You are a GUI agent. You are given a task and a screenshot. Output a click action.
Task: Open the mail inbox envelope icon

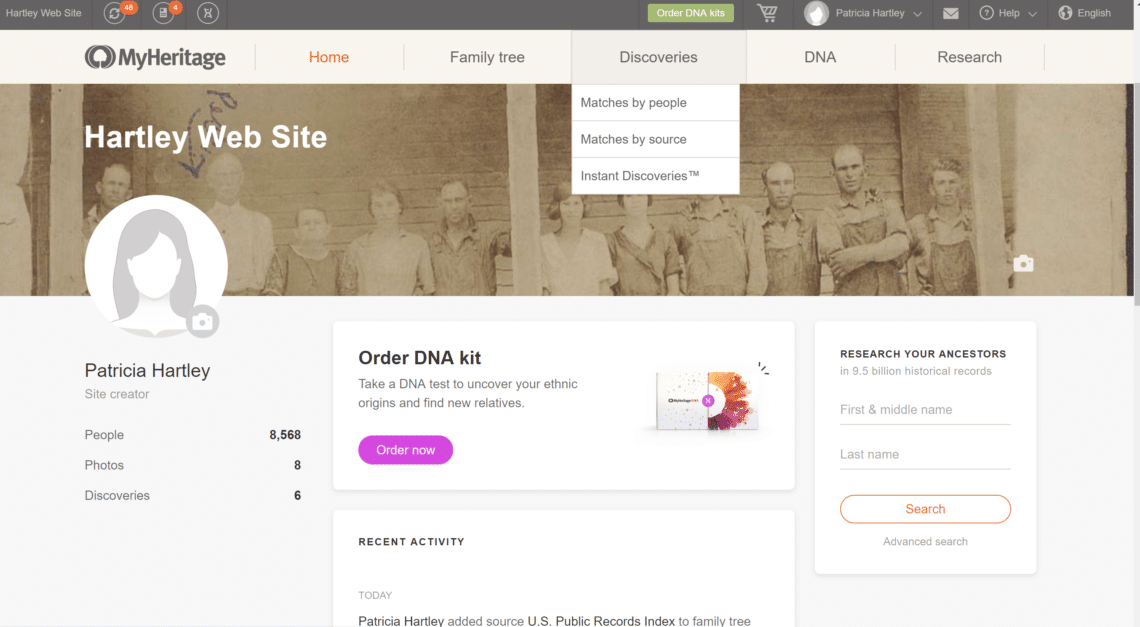point(950,14)
